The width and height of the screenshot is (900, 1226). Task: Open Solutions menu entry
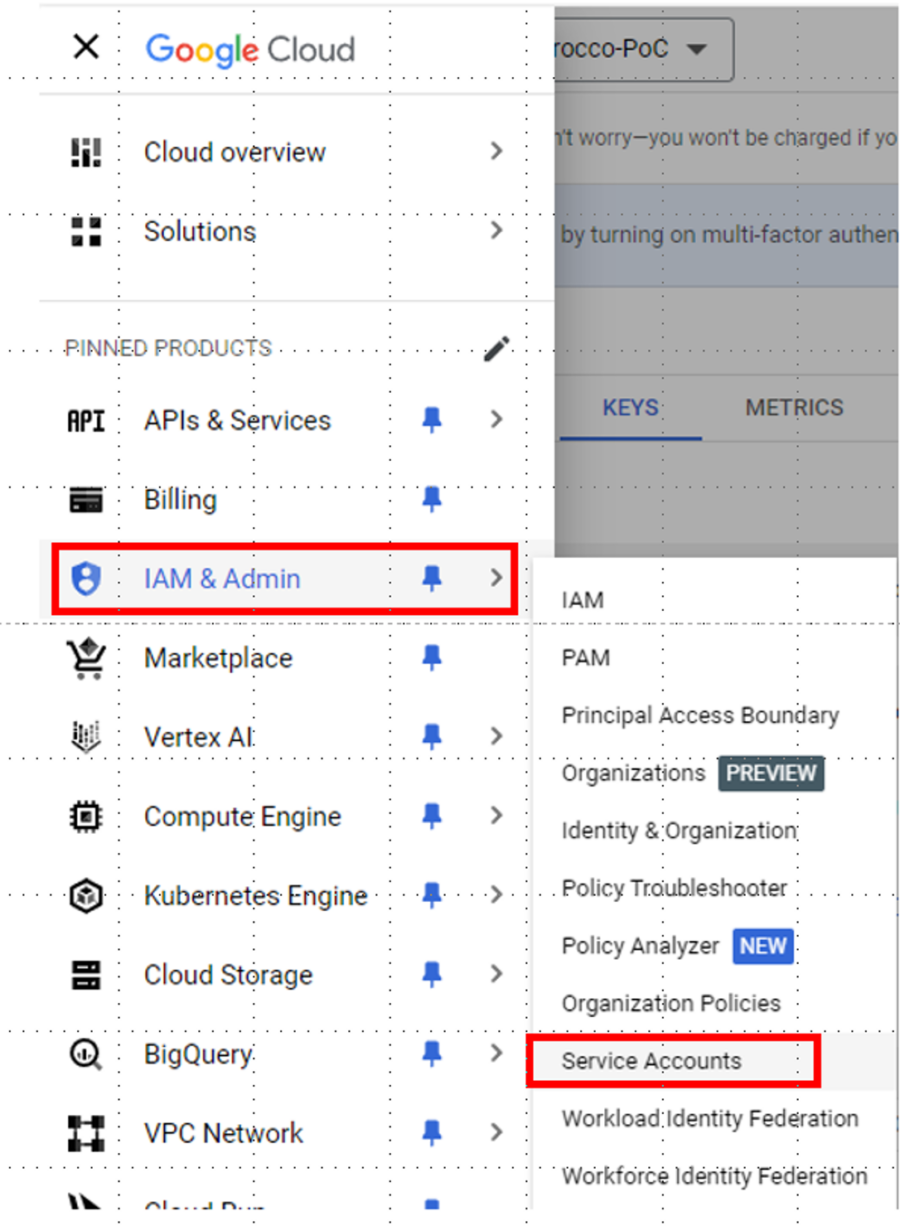click(x=200, y=231)
